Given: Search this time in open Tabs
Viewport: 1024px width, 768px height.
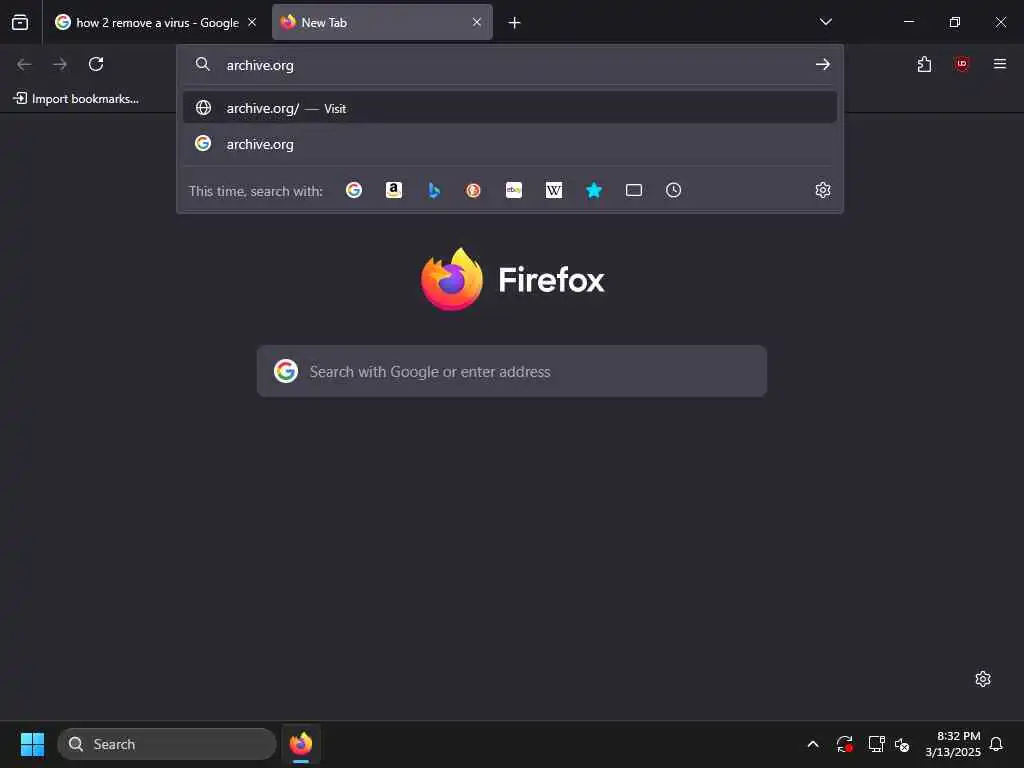Looking at the screenshot, I should (633, 190).
